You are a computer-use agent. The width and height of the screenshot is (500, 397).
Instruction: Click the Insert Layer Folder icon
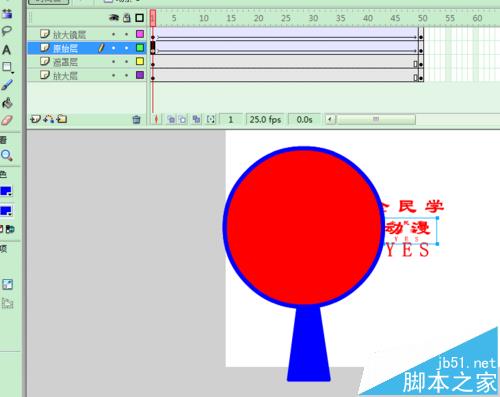pos(62,119)
